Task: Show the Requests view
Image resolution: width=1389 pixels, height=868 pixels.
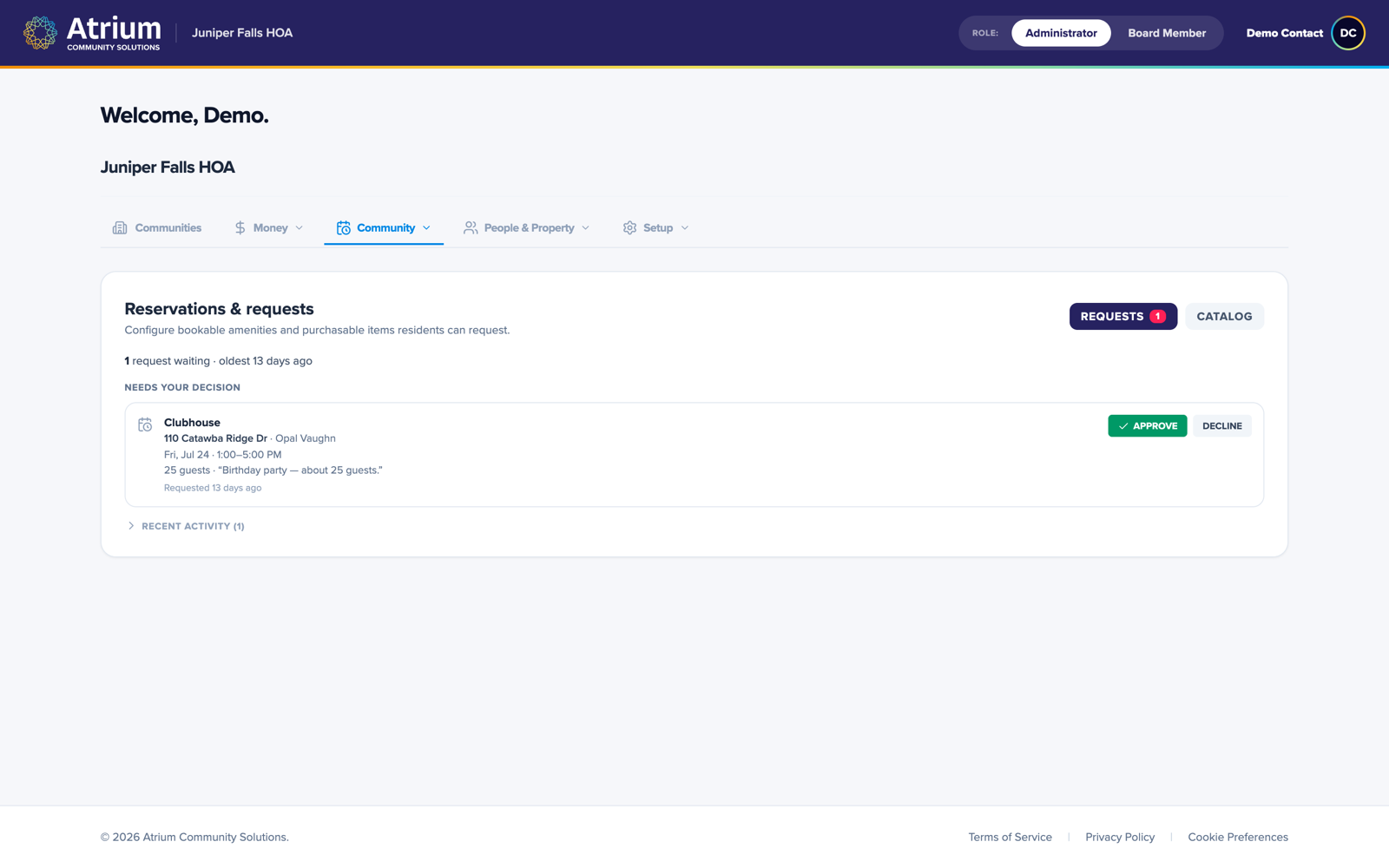Action: tap(1123, 317)
